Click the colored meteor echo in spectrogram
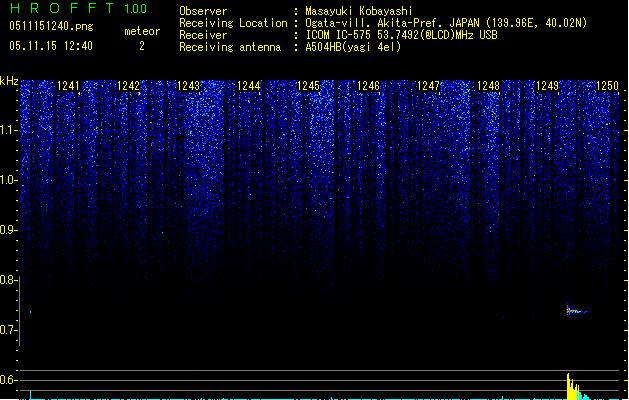629x400 pixels. pyautogui.click(x=576, y=309)
